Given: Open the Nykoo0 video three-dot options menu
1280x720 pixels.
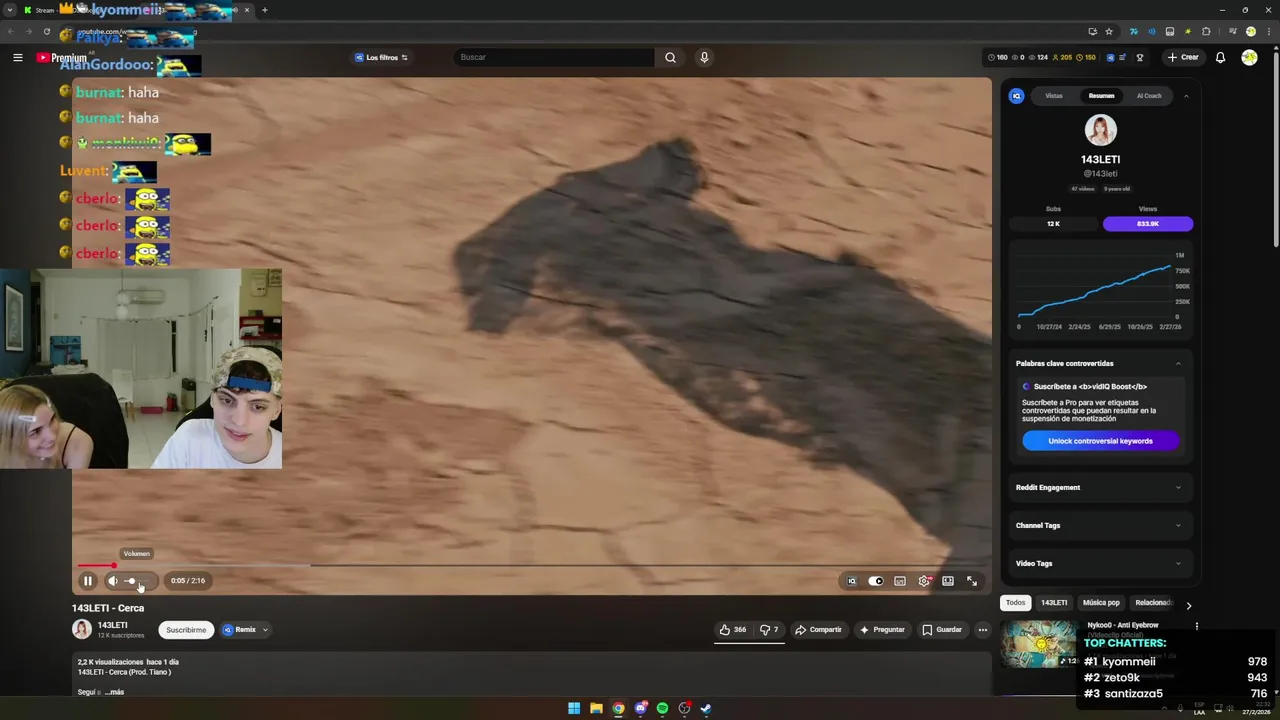Looking at the screenshot, I should (1196, 626).
